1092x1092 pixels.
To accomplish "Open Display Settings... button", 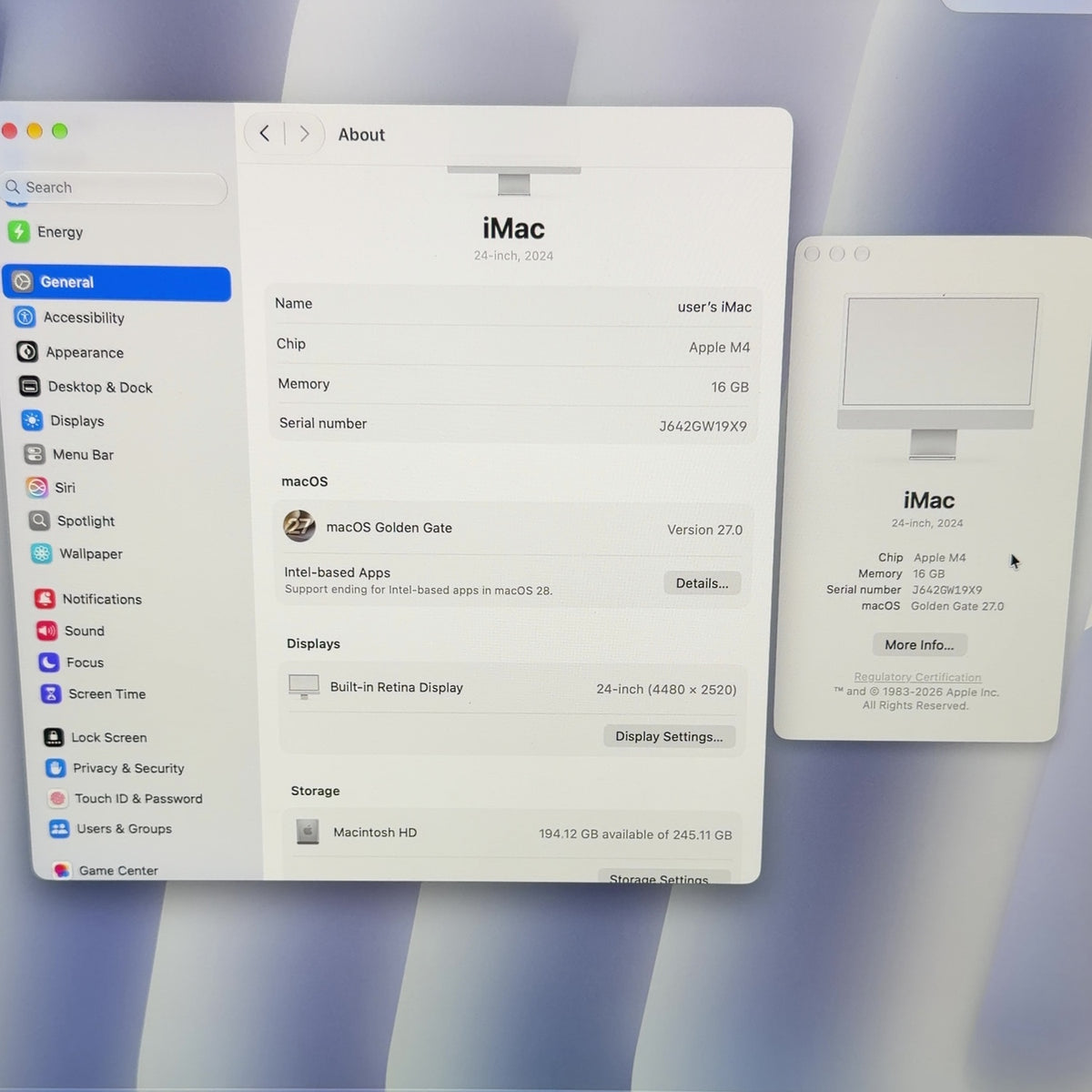I will point(669,736).
